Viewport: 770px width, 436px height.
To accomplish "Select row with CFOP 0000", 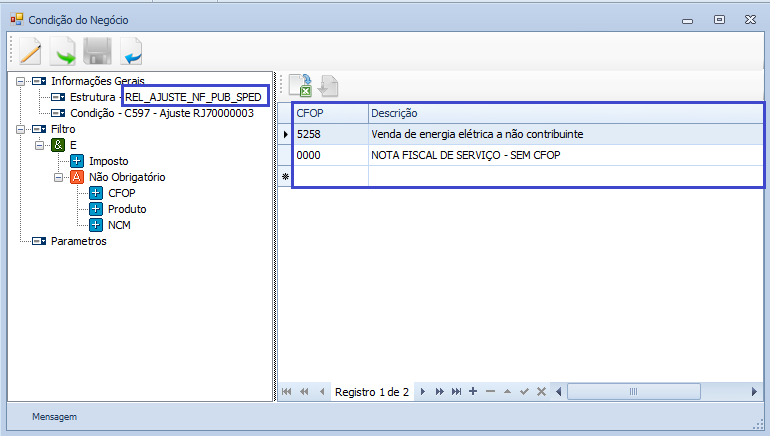I will [x=330, y=155].
